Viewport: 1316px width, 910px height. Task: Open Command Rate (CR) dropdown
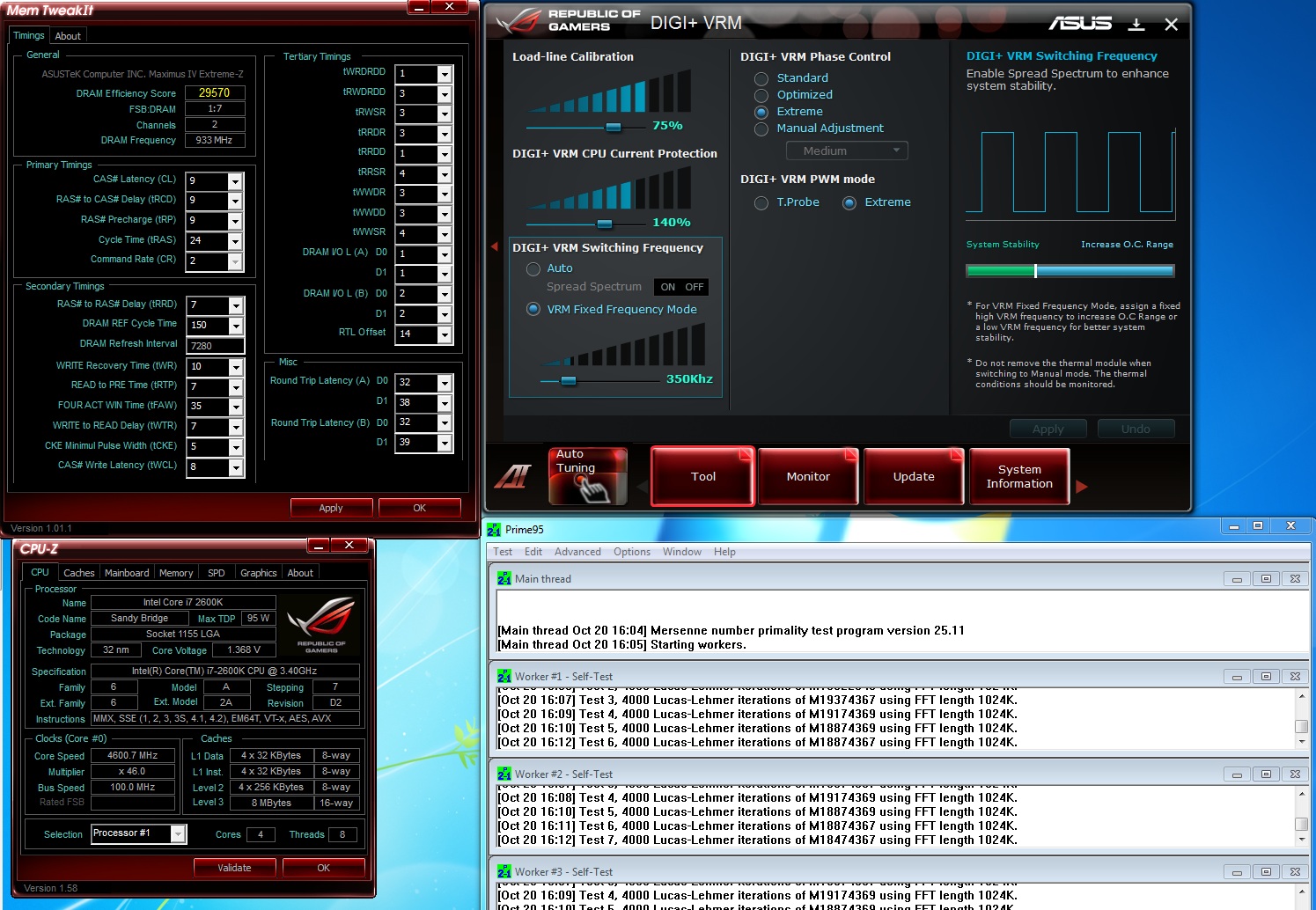235,261
